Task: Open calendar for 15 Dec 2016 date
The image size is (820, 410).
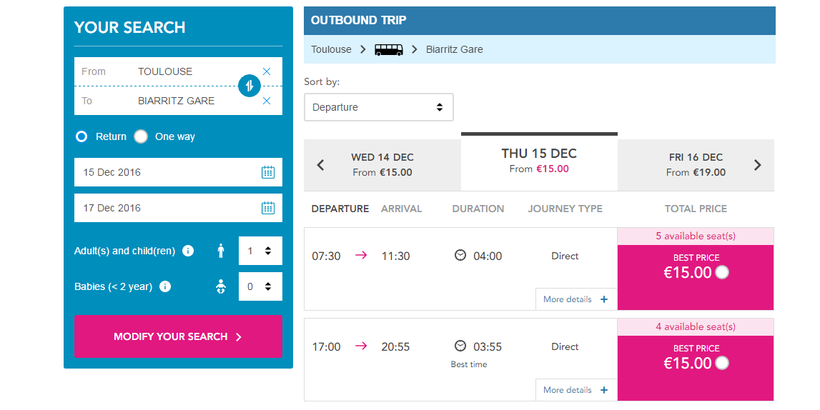Action: pos(268,172)
